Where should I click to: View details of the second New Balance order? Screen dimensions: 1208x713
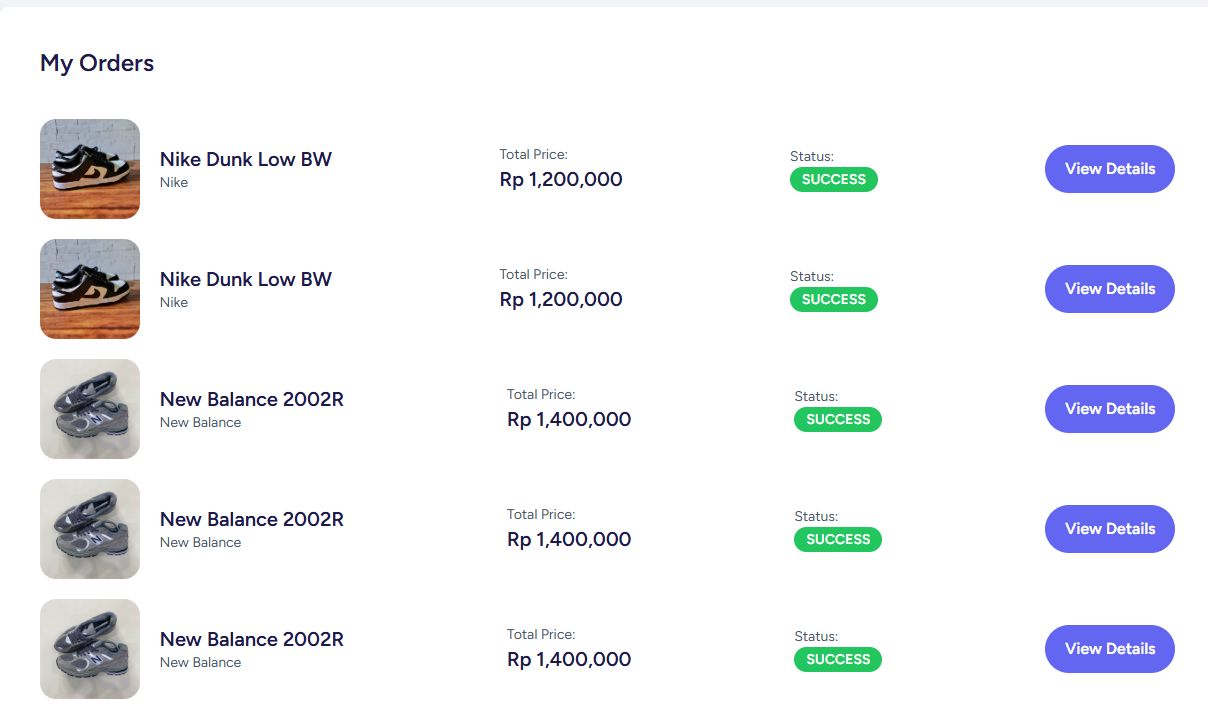(1109, 529)
